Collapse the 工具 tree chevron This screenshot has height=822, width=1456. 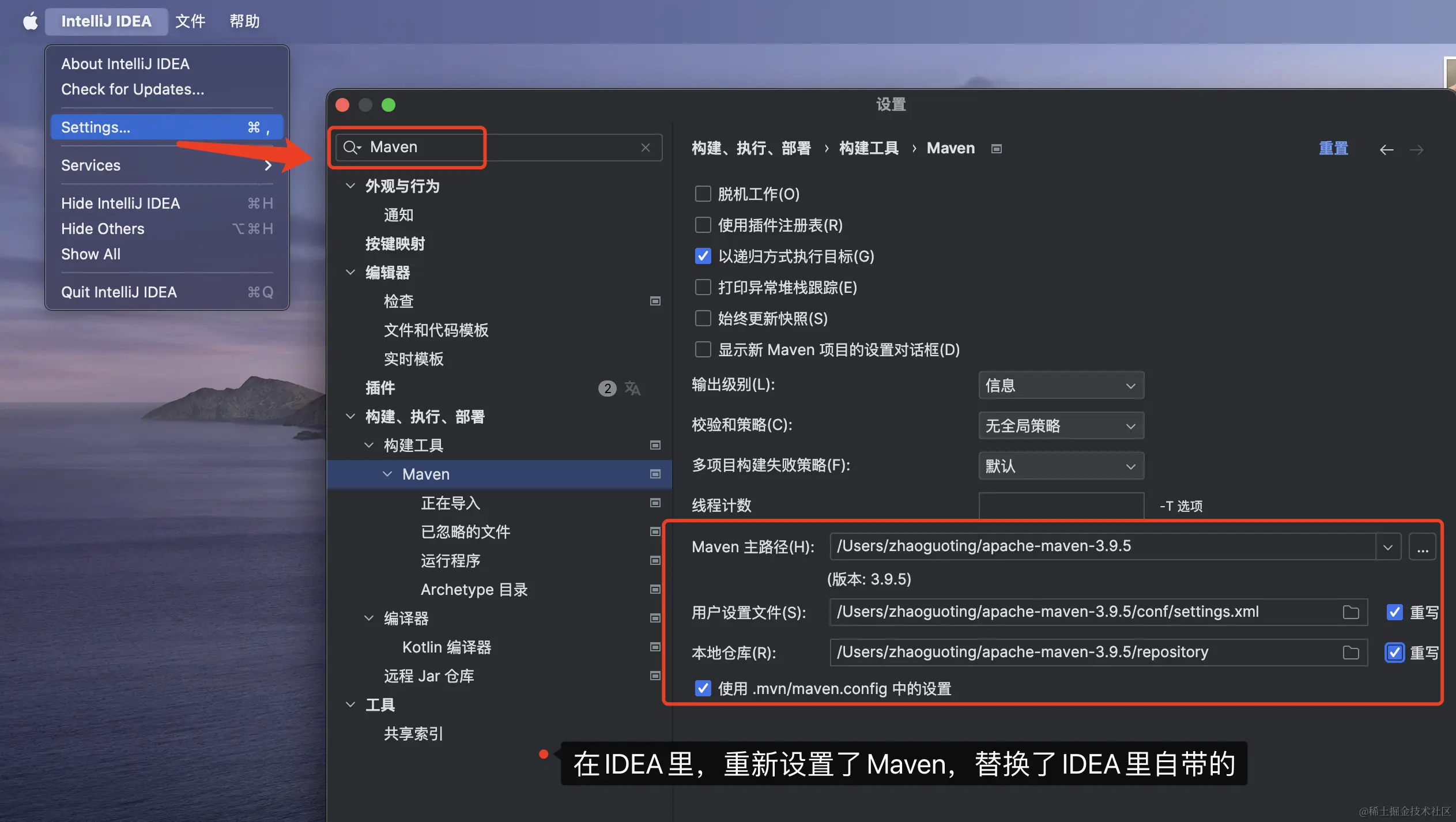point(350,704)
